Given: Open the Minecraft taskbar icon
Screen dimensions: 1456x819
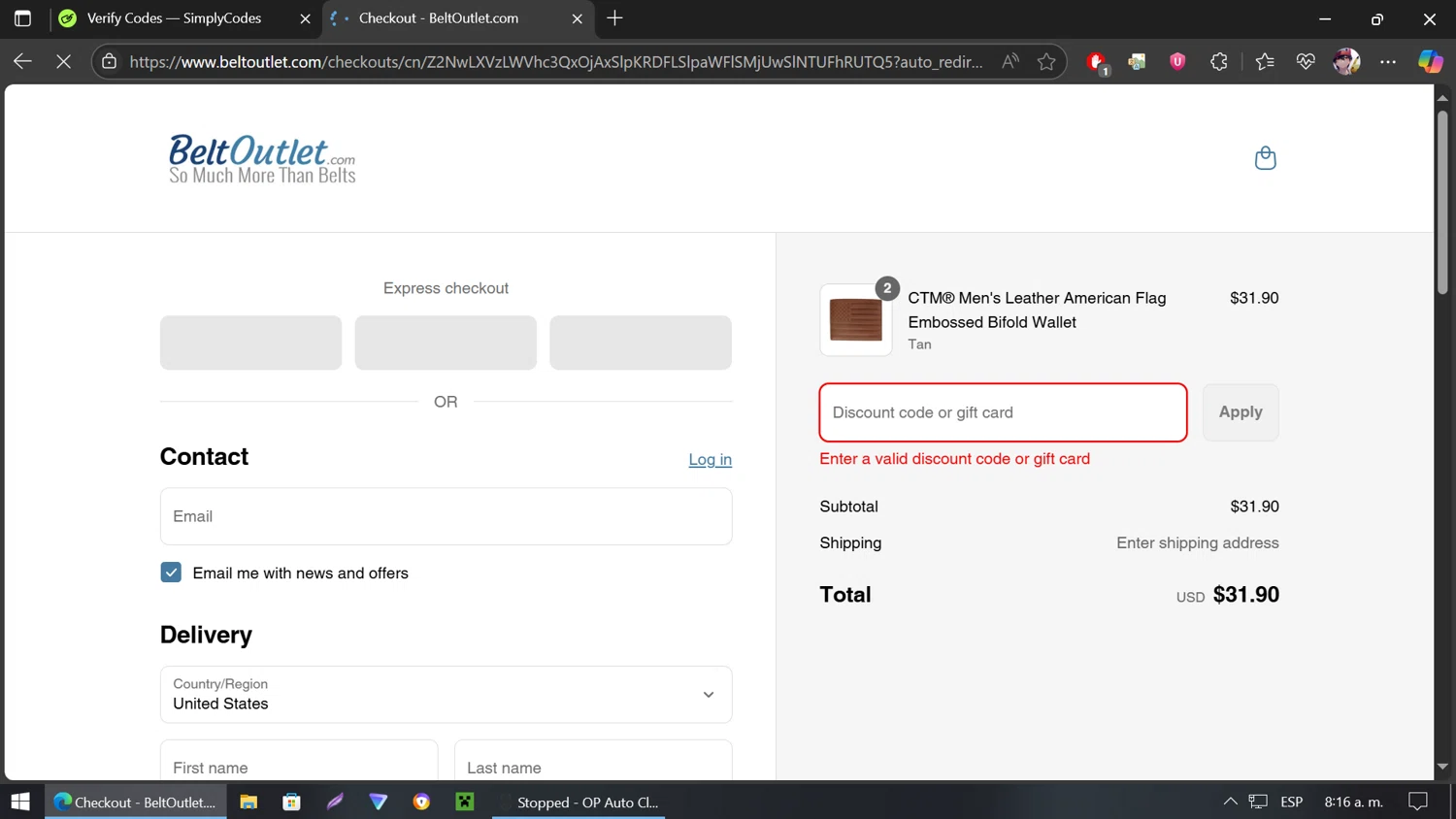Looking at the screenshot, I should 465,802.
